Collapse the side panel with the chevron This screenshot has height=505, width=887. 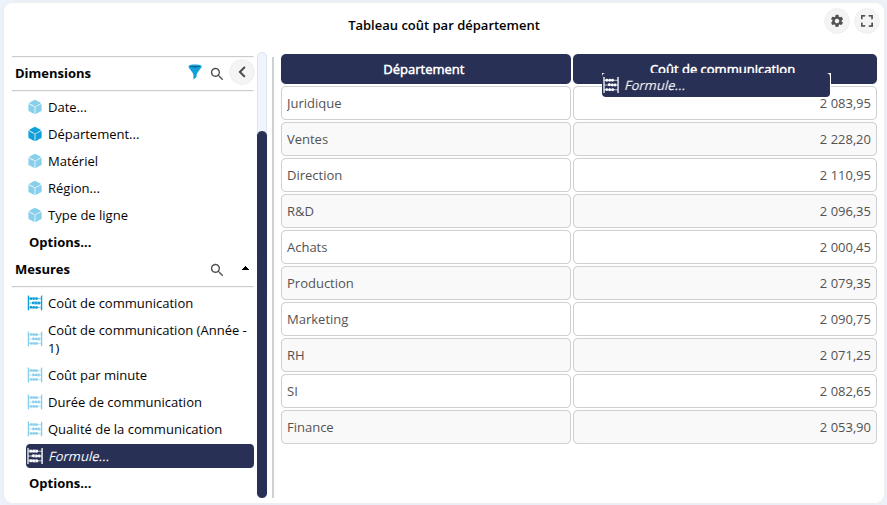(x=242, y=72)
